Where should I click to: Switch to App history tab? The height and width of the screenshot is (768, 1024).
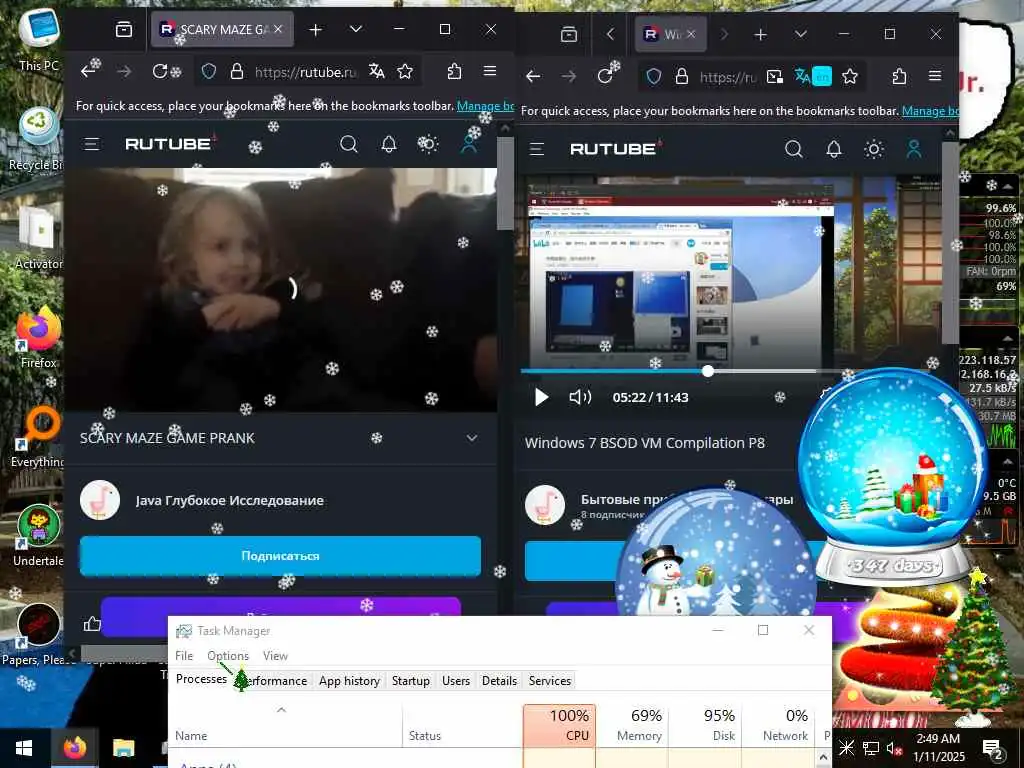pyautogui.click(x=349, y=680)
